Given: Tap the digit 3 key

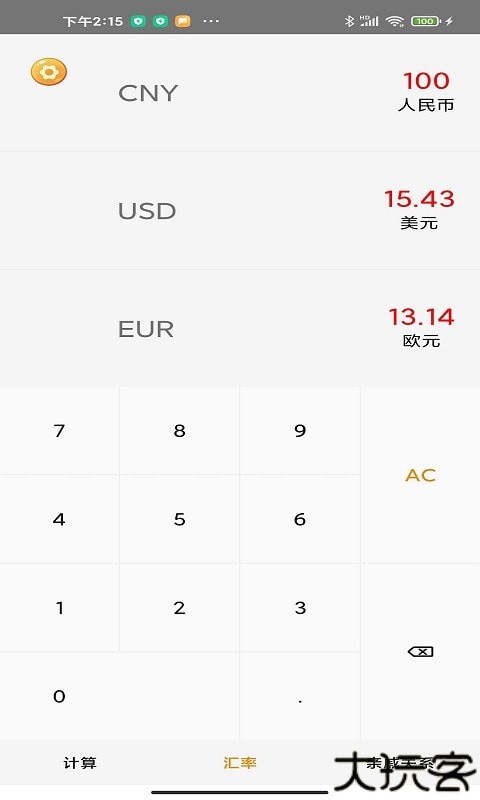Looking at the screenshot, I should click(300, 608).
